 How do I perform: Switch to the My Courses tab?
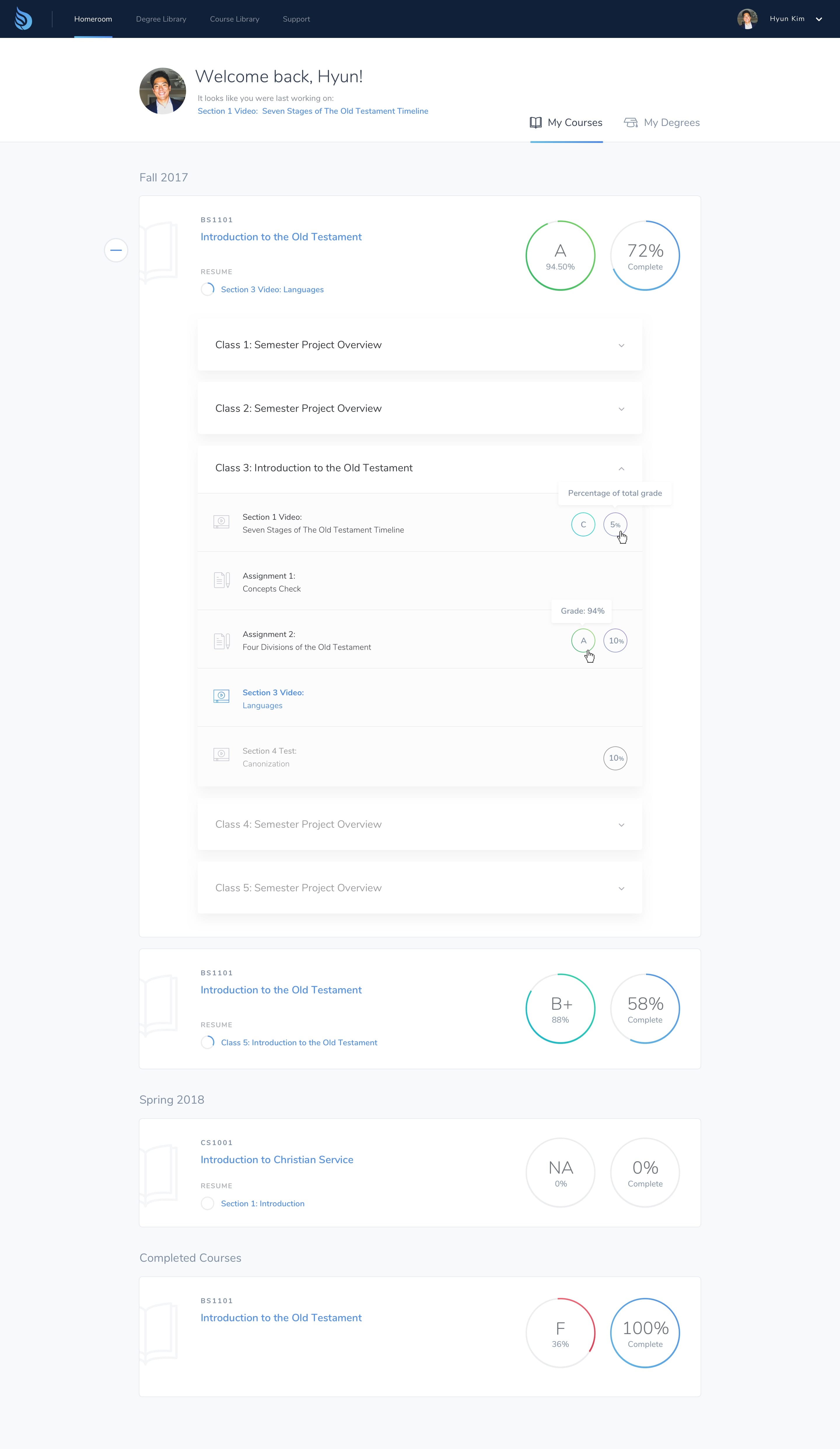point(566,123)
